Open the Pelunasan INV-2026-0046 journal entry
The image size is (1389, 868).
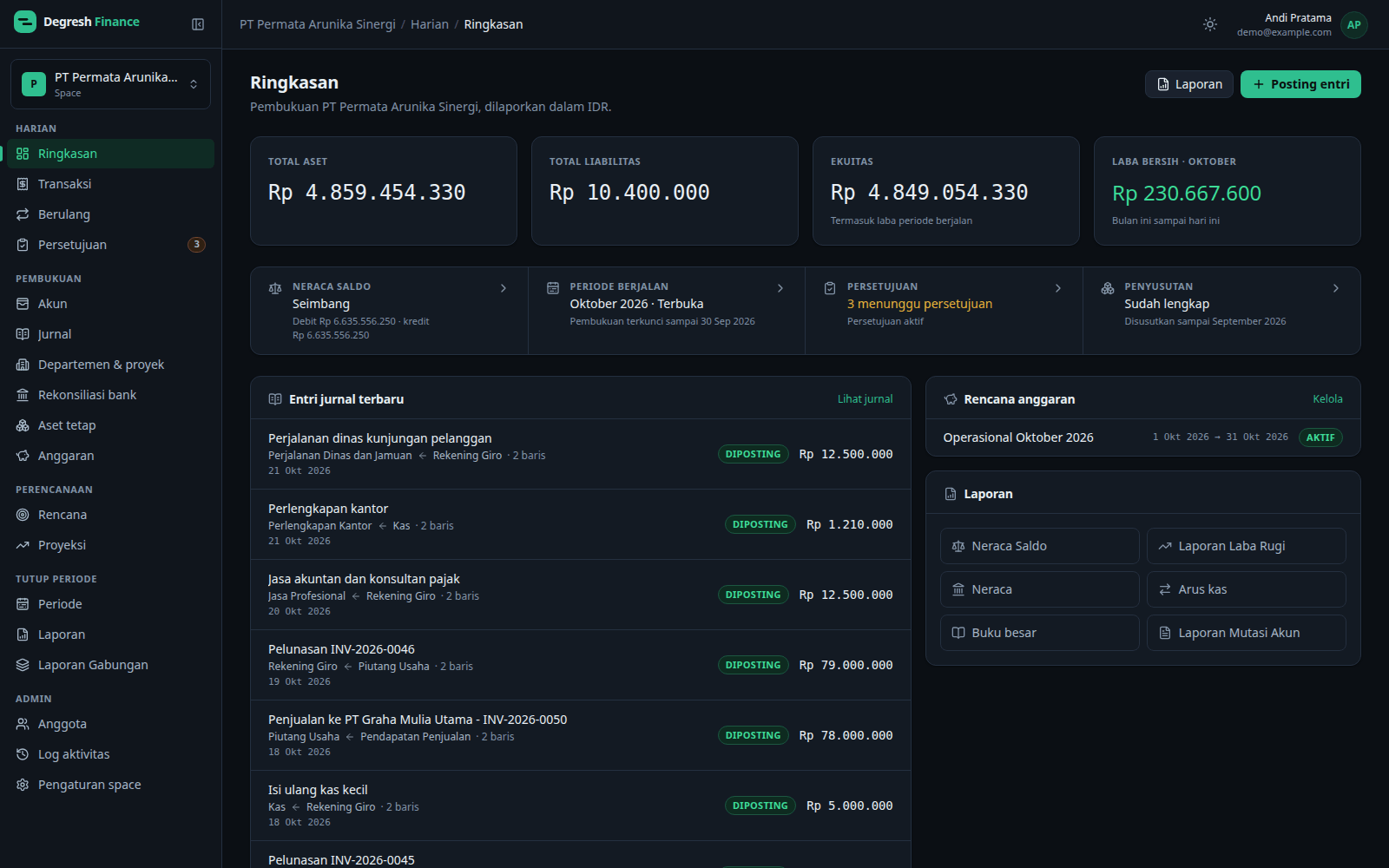pos(581,665)
